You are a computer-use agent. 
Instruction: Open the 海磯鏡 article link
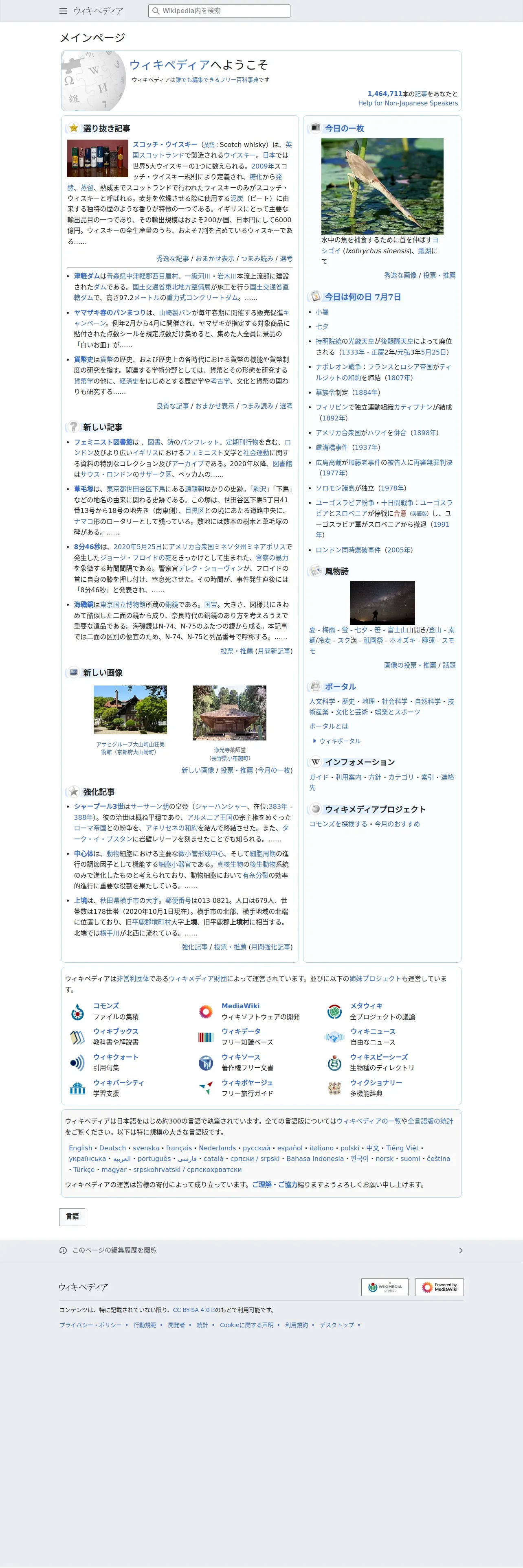click(x=84, y=604)
